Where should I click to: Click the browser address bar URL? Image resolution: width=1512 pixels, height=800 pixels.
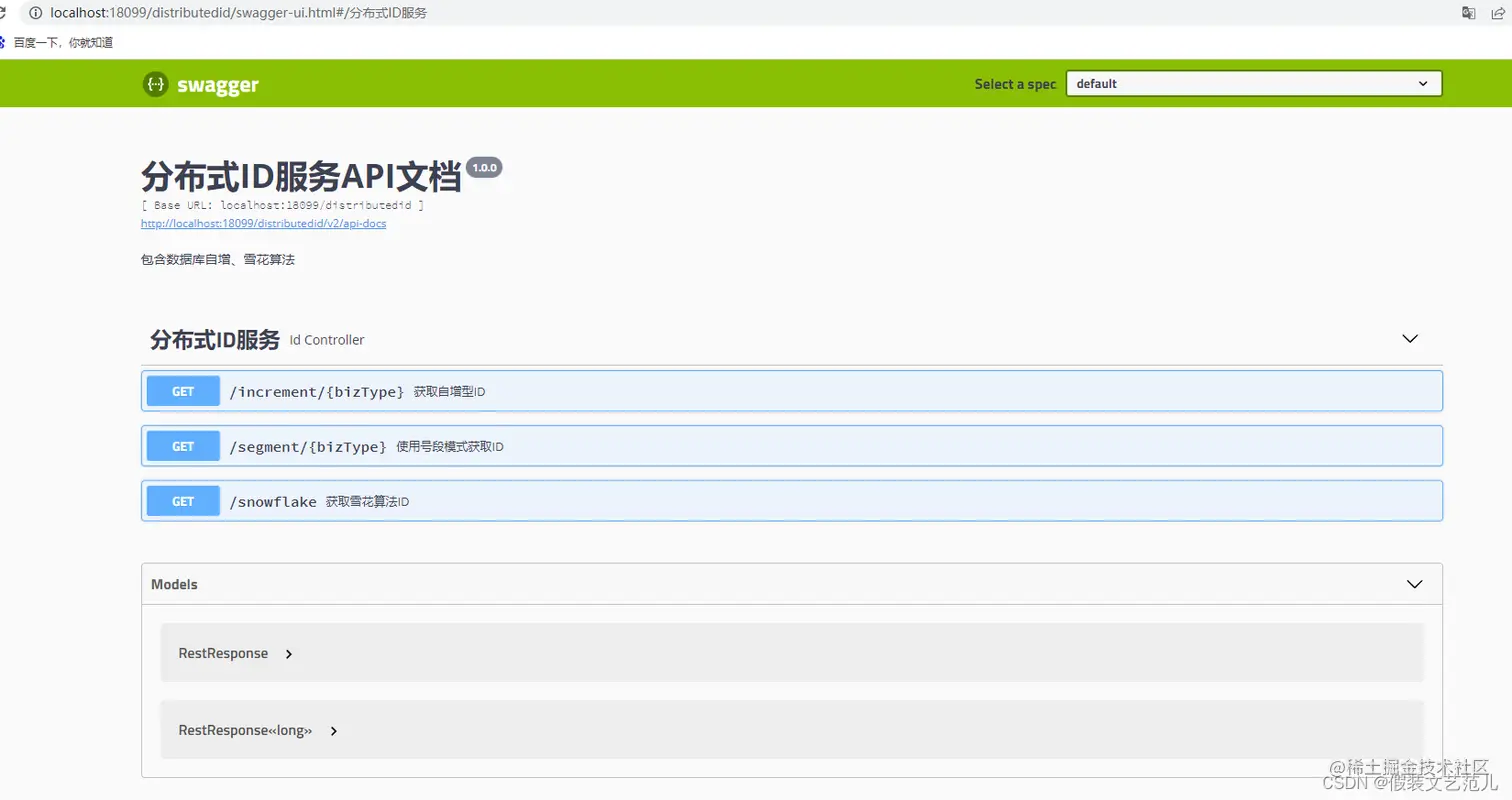239,12
